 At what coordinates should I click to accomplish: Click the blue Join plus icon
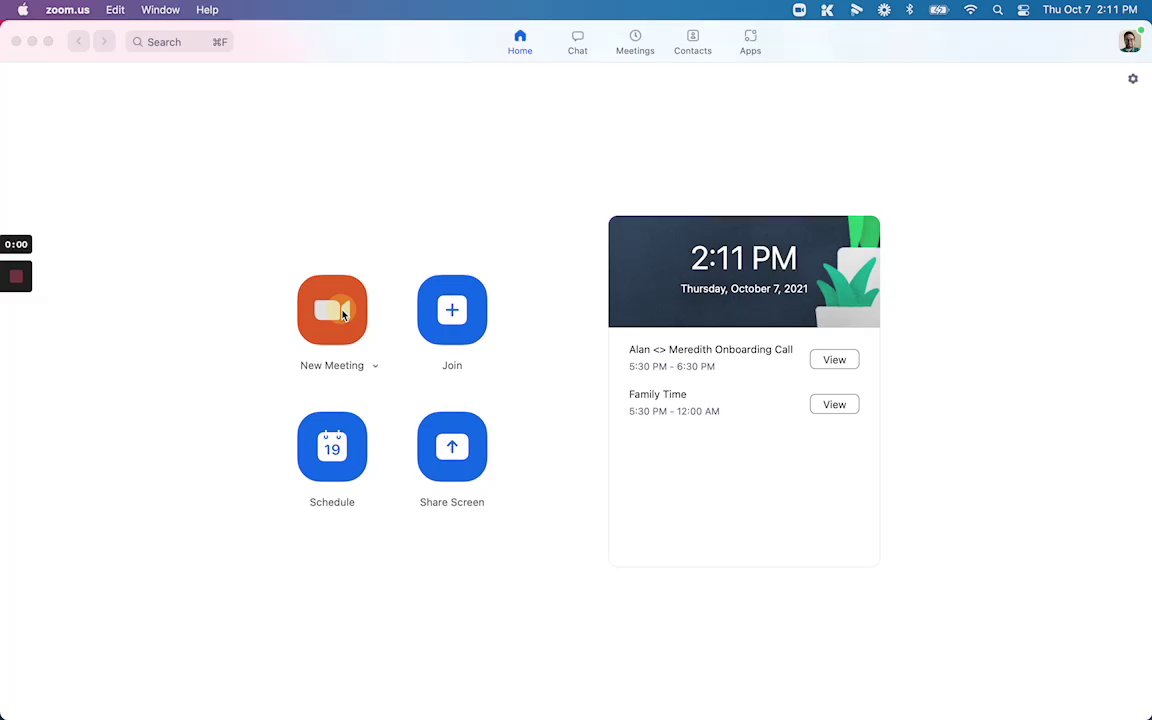coord(452,310)
